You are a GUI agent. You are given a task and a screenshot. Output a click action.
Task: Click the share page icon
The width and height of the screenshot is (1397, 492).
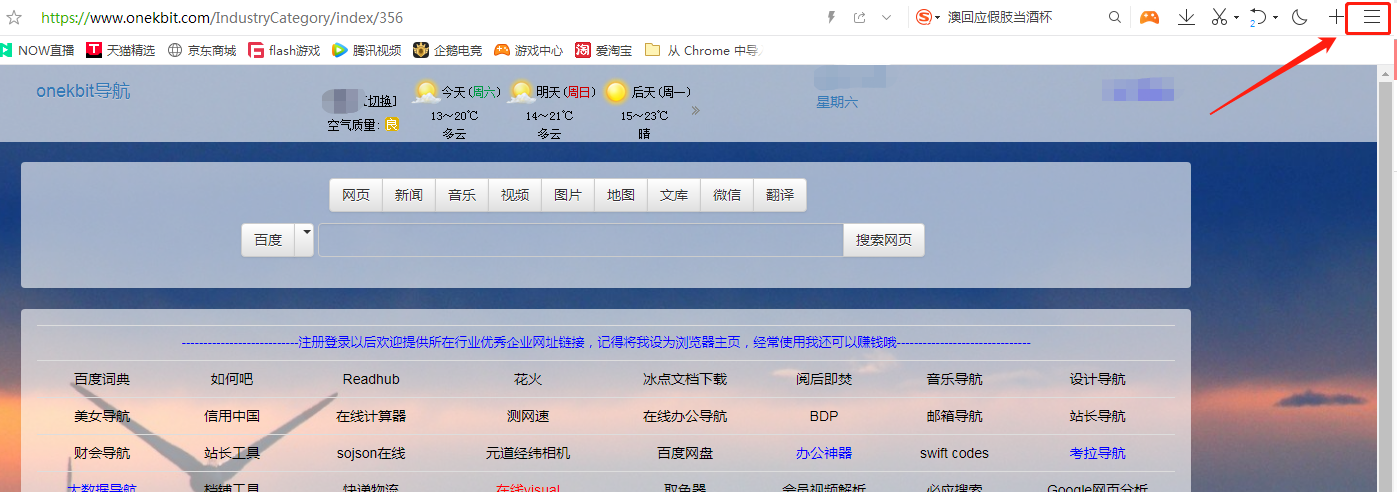pos(859,18)
